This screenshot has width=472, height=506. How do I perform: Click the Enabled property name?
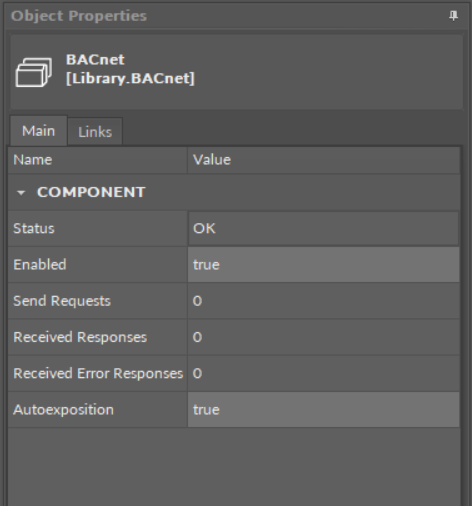pos(40,265)
